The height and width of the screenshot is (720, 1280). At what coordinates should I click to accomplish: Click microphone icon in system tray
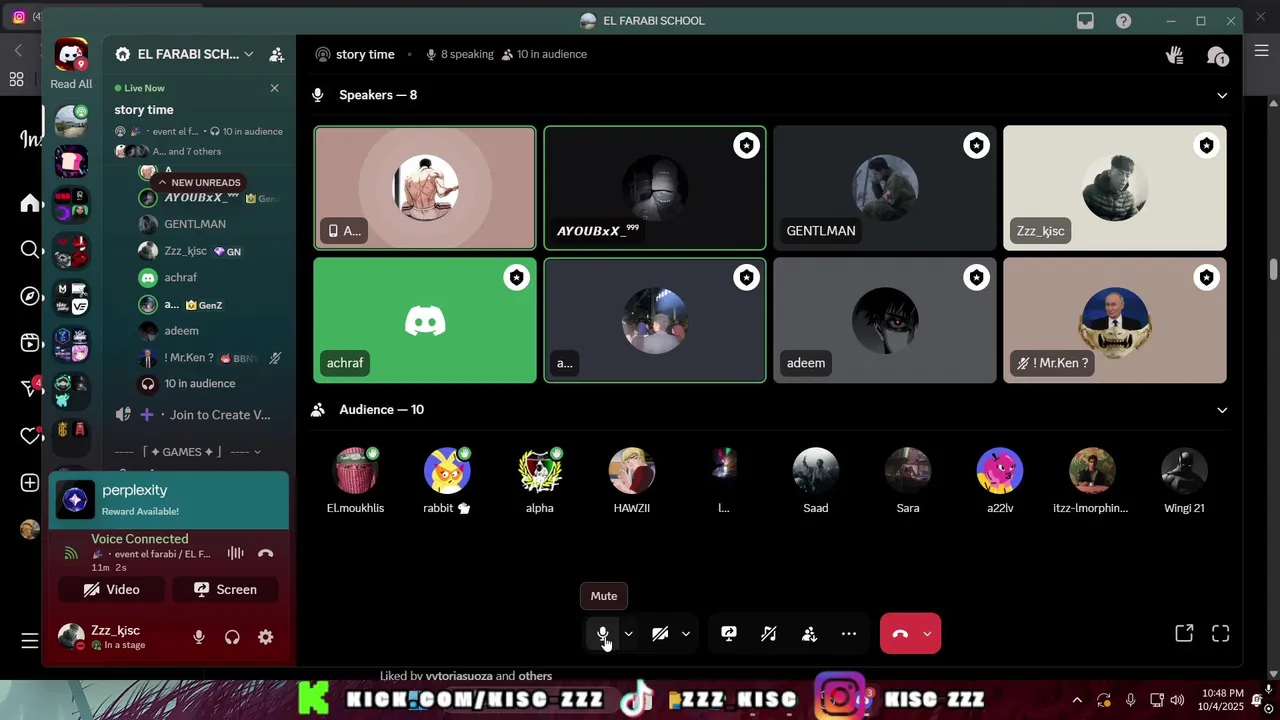coord(1130,700)
